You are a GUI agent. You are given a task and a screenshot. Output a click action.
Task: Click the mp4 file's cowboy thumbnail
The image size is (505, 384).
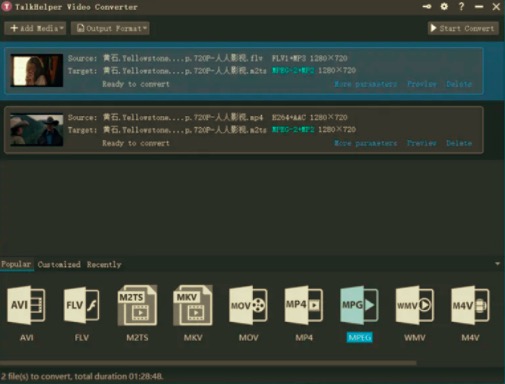pos(37,130)
